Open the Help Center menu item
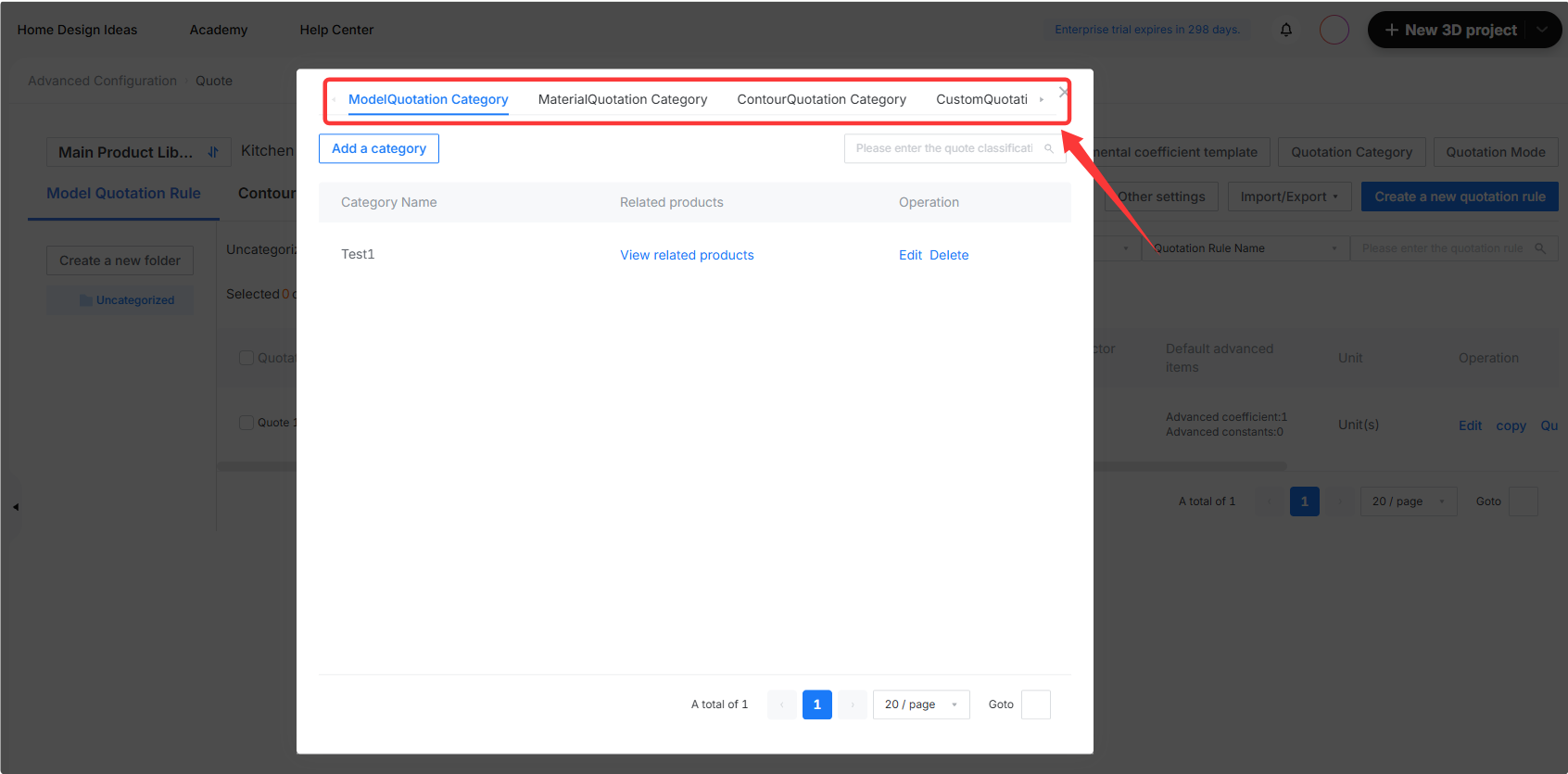This screenshot has width=1568, height=774. click(336, 30)
